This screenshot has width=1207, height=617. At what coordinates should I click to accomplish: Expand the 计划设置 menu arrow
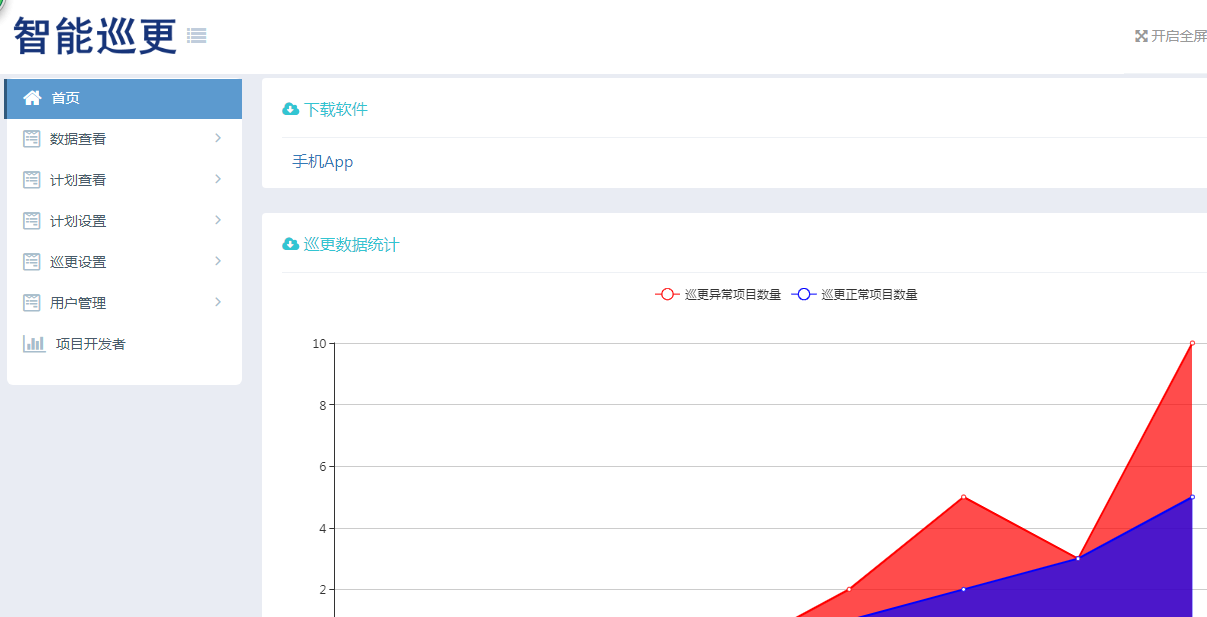coord(218,220)
